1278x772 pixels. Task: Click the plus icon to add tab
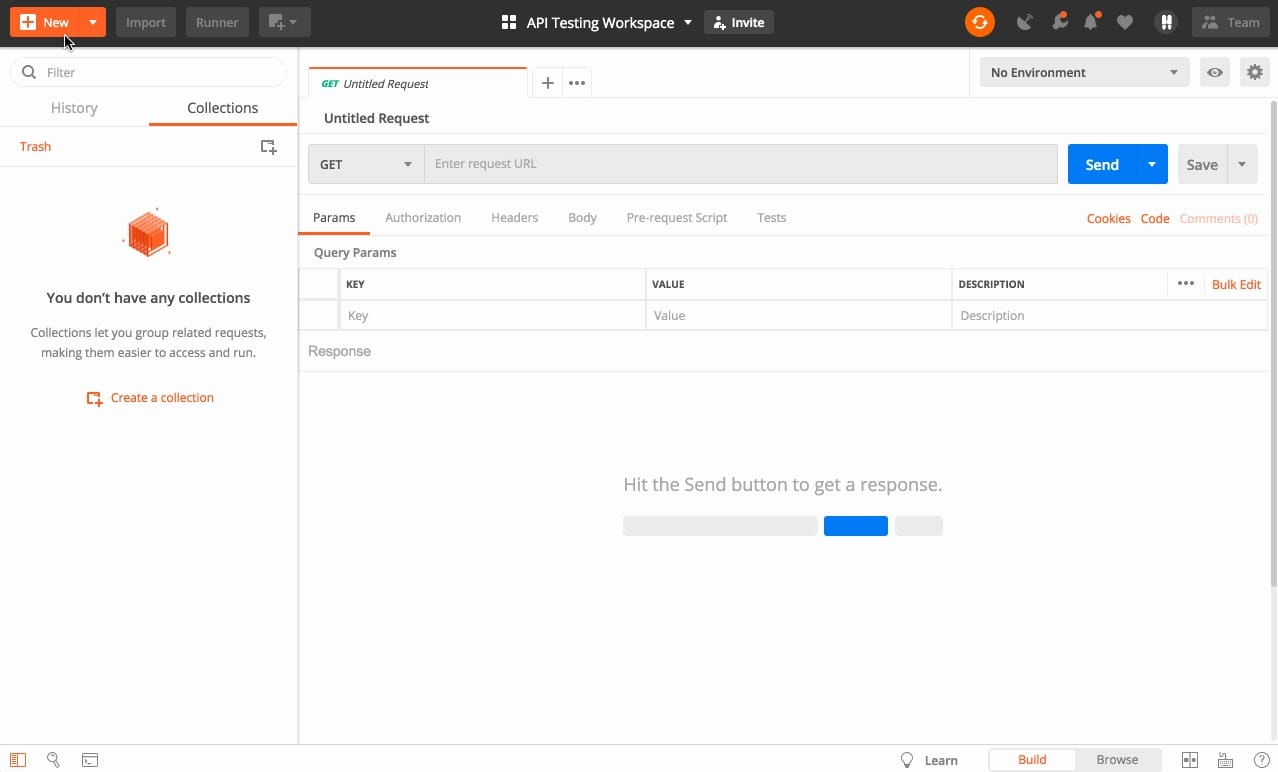(x=547, y=83)
